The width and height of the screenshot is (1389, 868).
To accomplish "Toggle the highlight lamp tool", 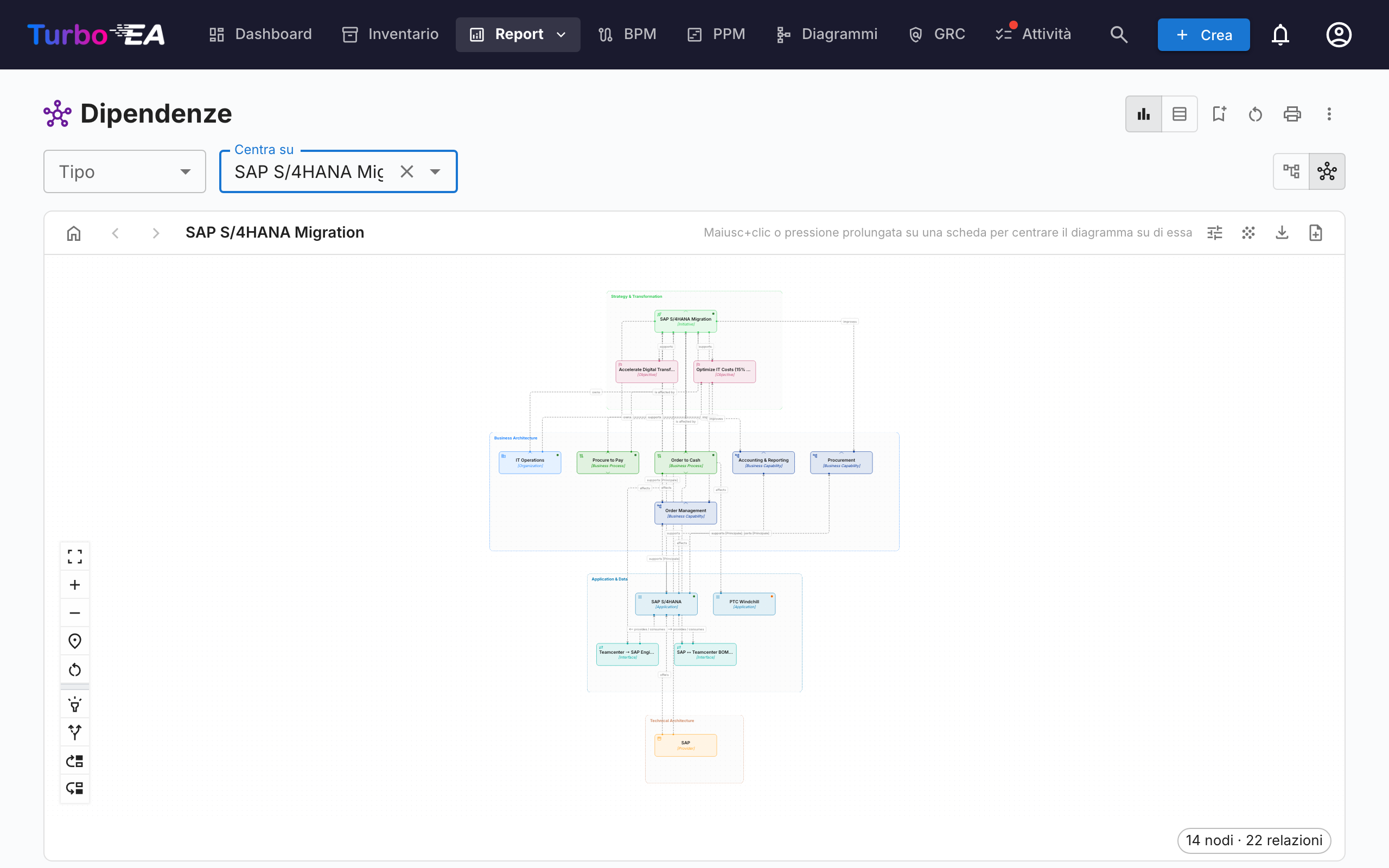I will (75, 704).
